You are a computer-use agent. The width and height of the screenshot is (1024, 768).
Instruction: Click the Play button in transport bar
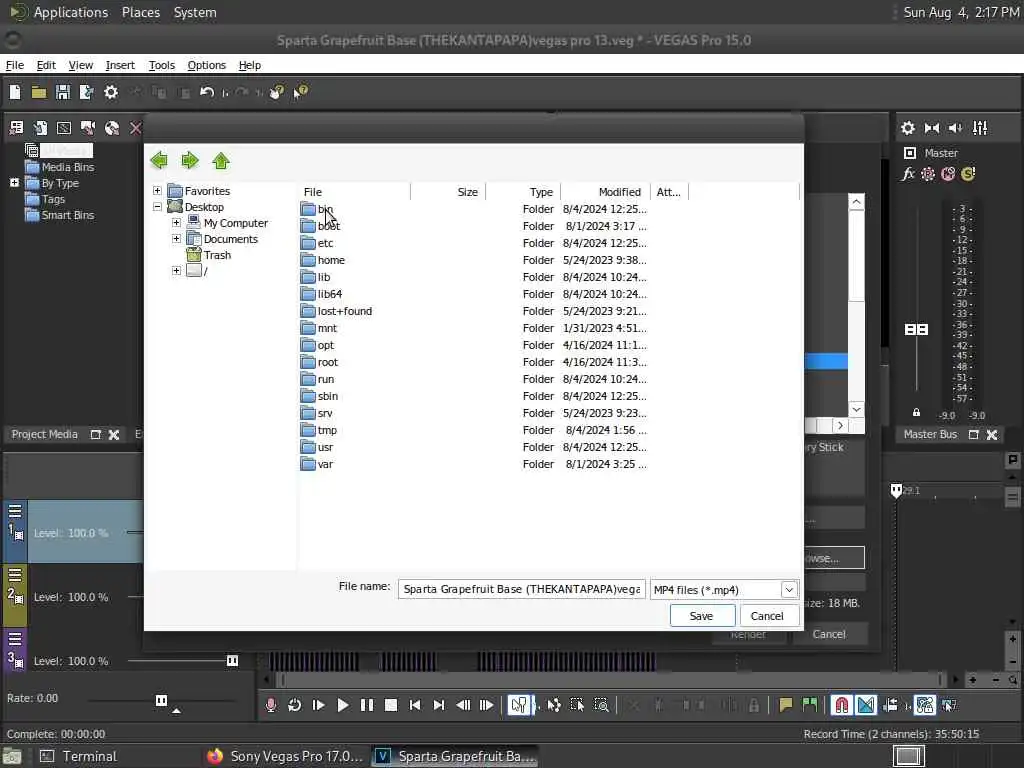(x=342, y=705)
